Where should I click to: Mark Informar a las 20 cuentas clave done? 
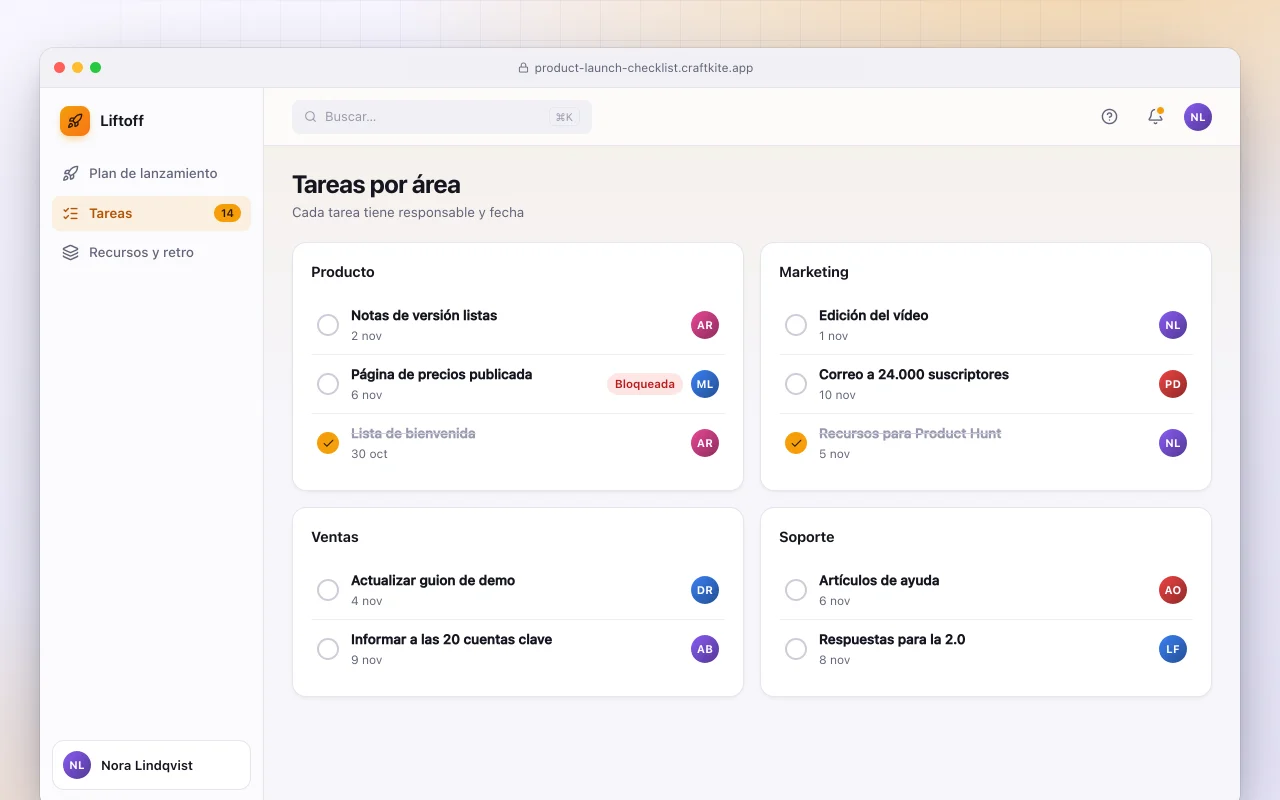(328, 649)
